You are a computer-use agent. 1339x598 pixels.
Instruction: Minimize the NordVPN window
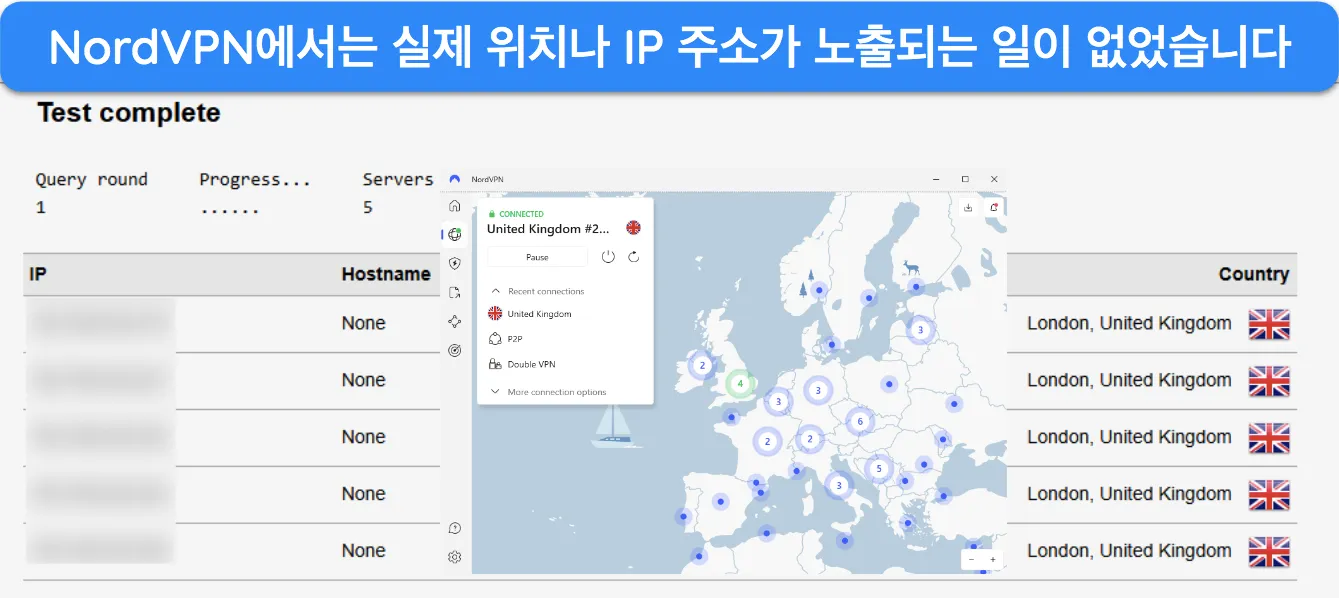coord(936,179)
